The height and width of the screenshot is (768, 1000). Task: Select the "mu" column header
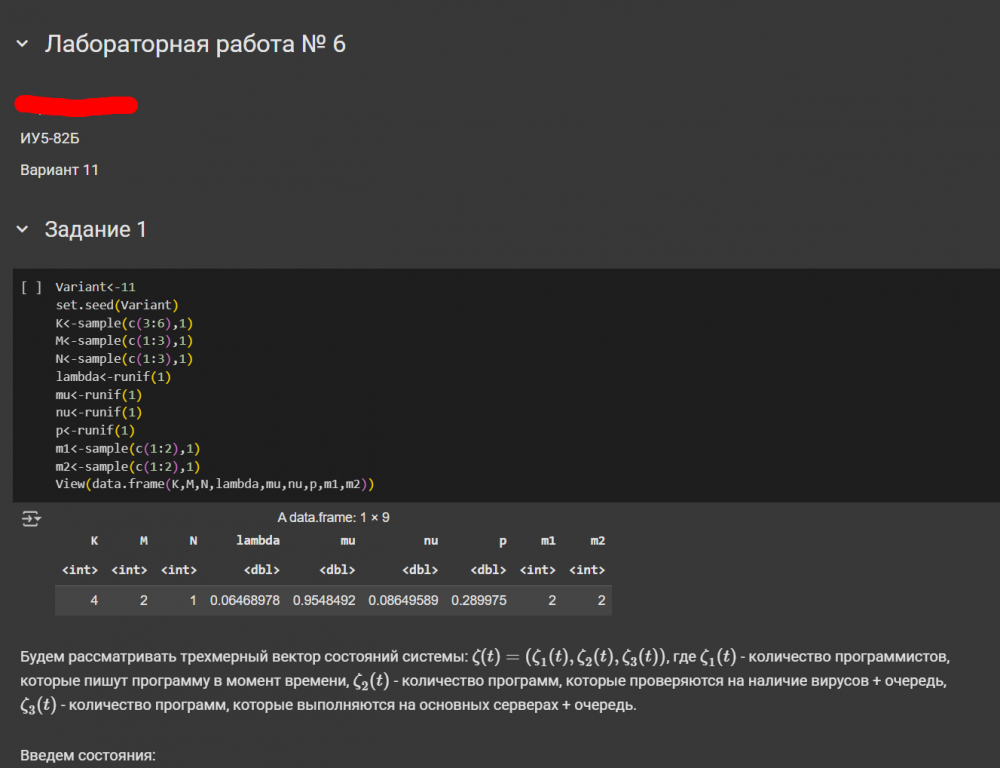point(348,540)
